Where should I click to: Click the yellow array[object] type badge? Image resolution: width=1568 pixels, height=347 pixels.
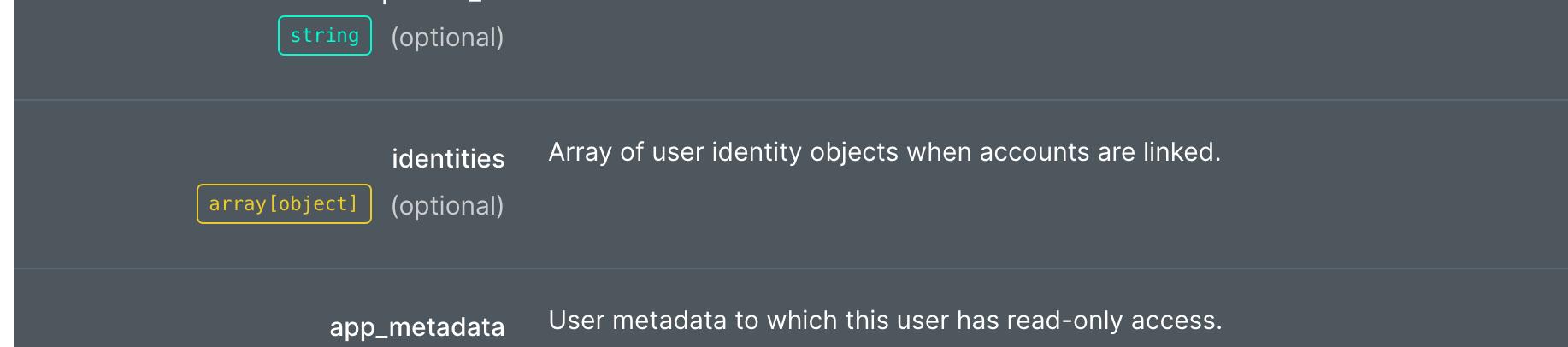tap(284, 204)
